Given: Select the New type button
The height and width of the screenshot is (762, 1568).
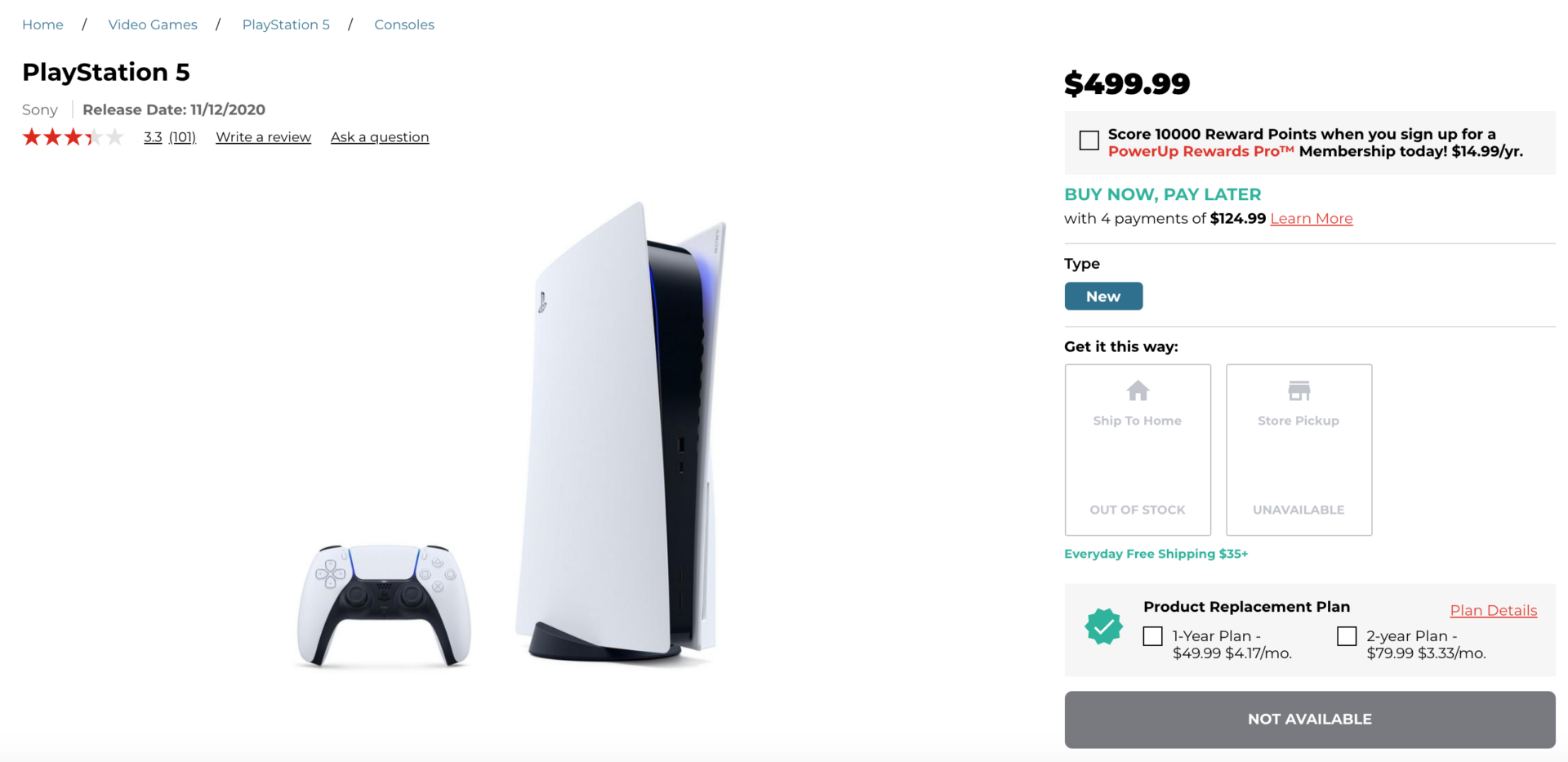Looking at the screenshot, I should (x=1103, y=296).
